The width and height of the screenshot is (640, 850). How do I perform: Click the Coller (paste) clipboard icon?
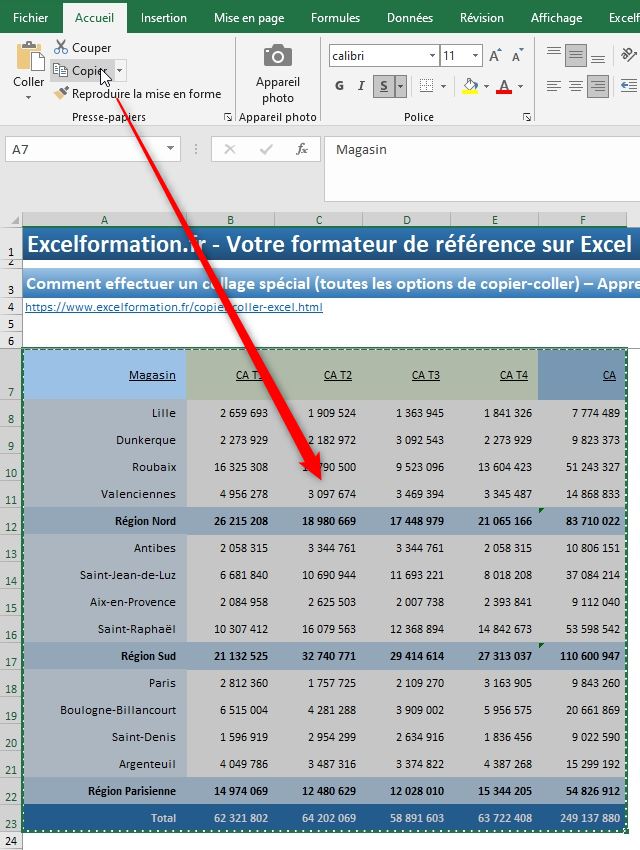click(30, 56)
